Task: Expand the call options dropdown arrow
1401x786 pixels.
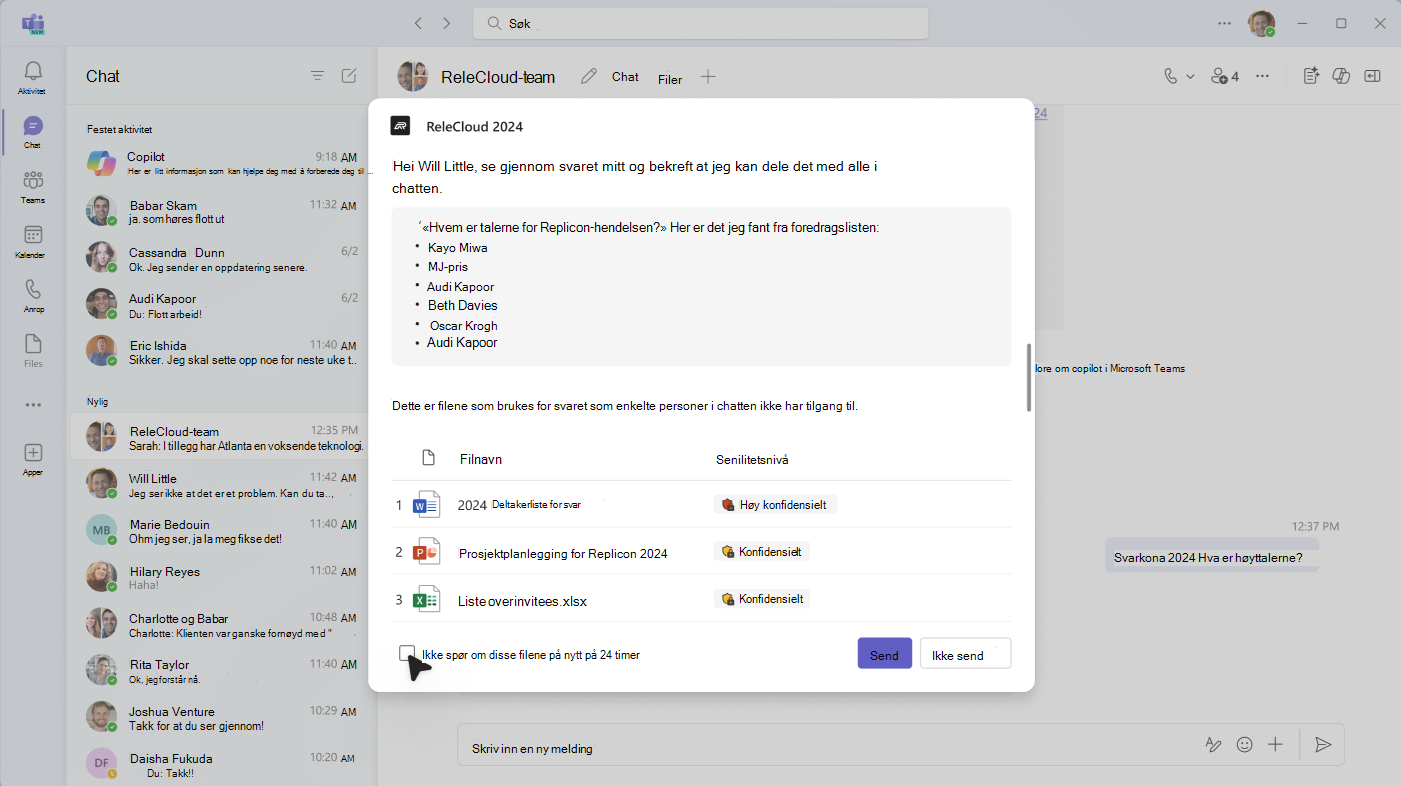Action: [1190, 76]
